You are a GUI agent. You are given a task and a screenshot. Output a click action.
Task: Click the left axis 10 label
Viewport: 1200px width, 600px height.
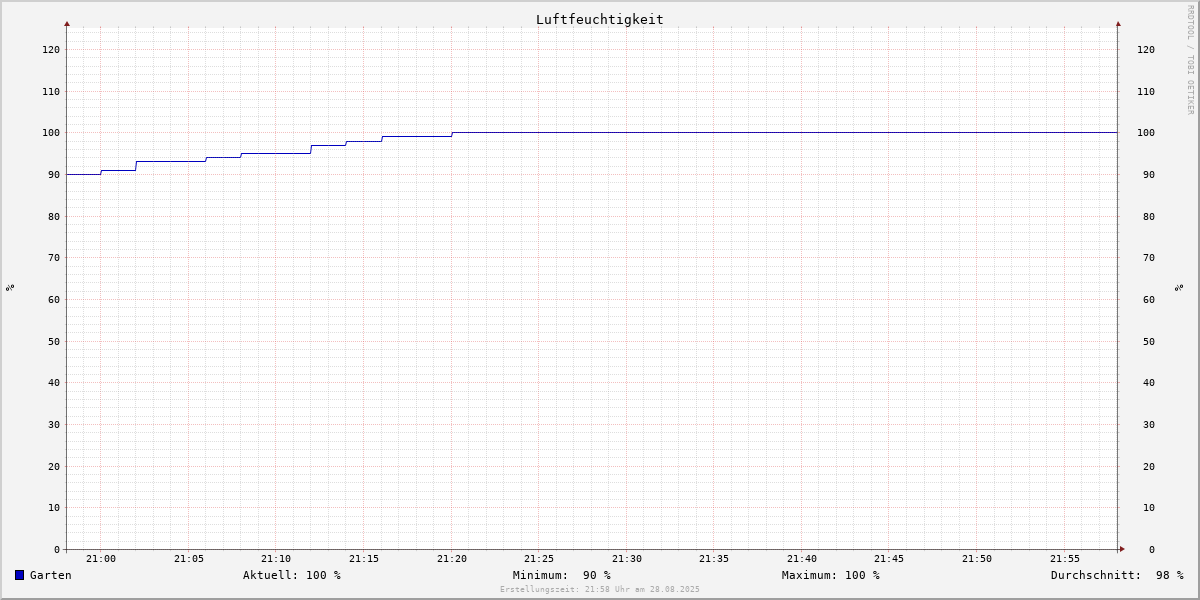[54, 507]
